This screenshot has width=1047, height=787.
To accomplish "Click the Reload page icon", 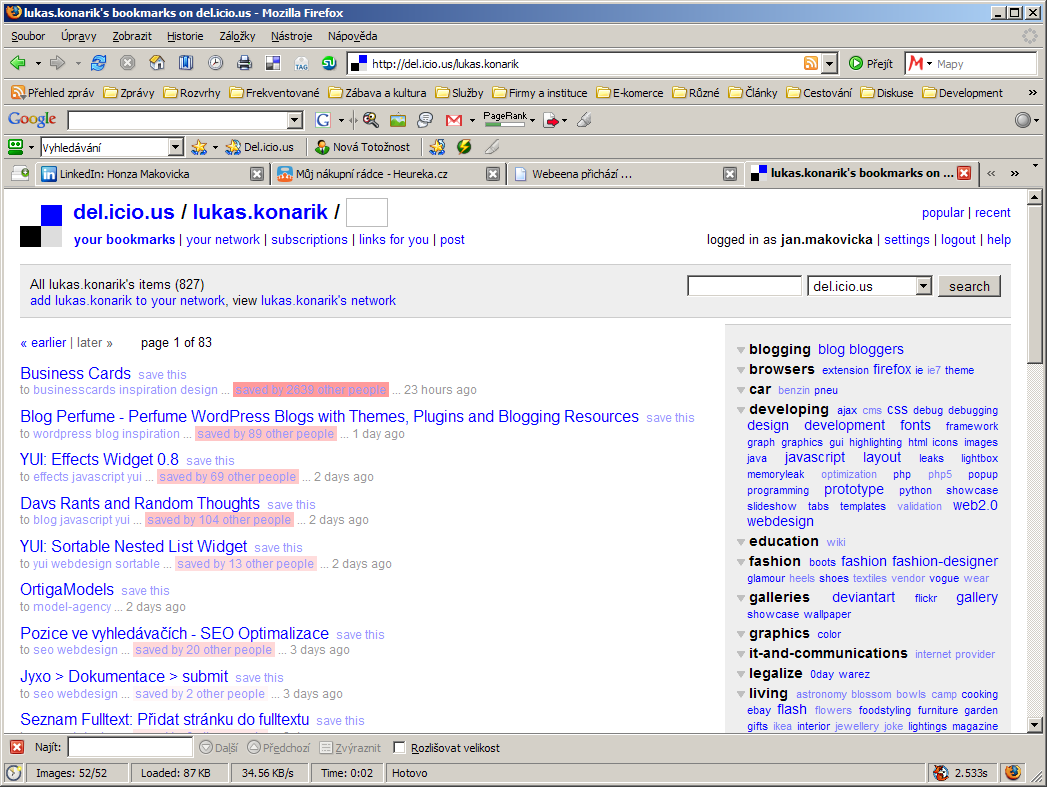I will pos(99,63).
